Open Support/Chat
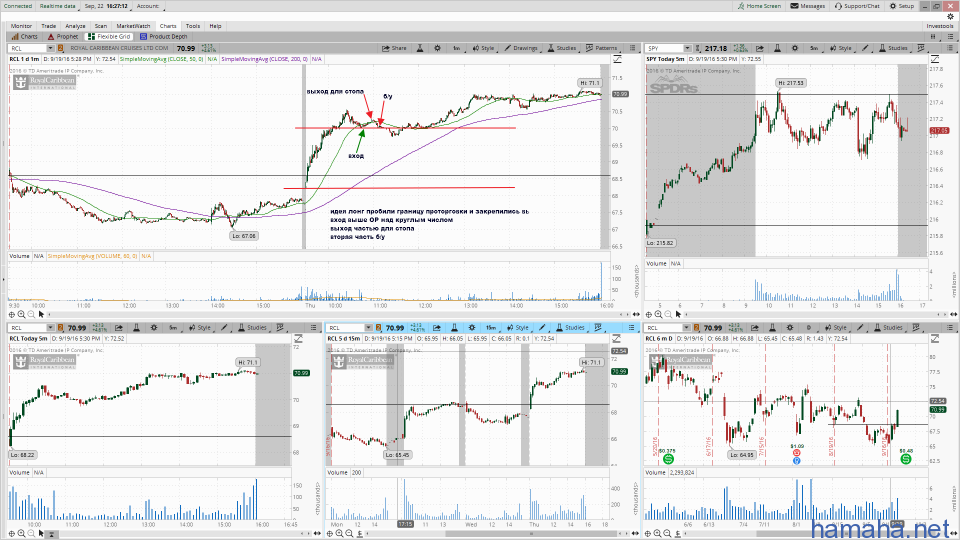960x540 pixels. pos(857,6)
